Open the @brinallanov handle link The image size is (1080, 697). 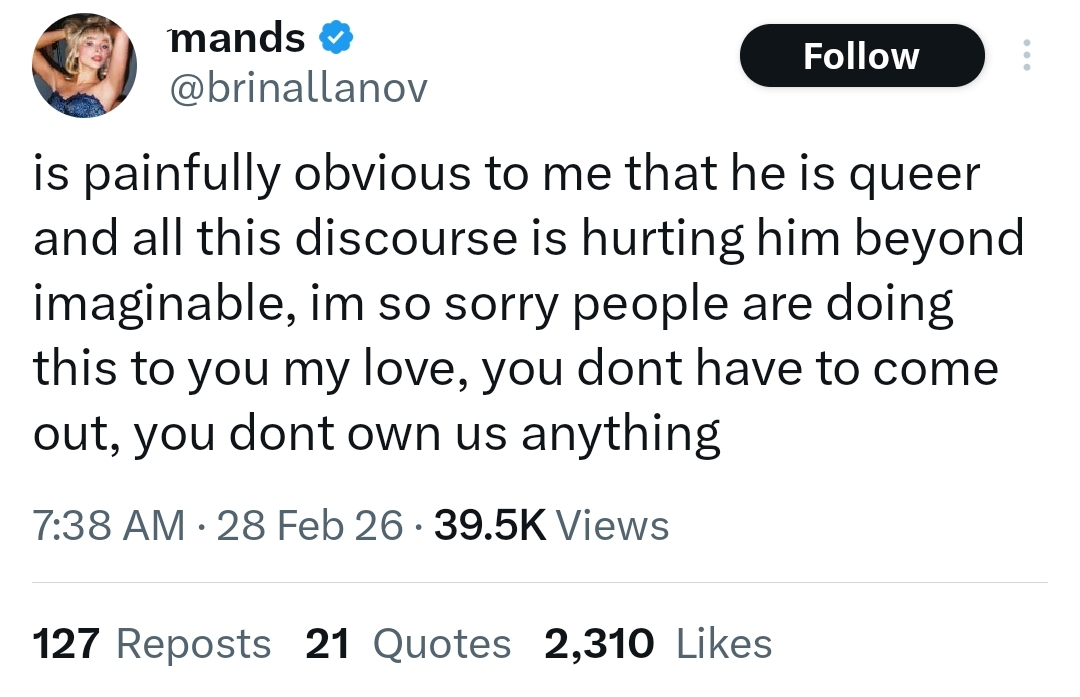pos(299,90)
